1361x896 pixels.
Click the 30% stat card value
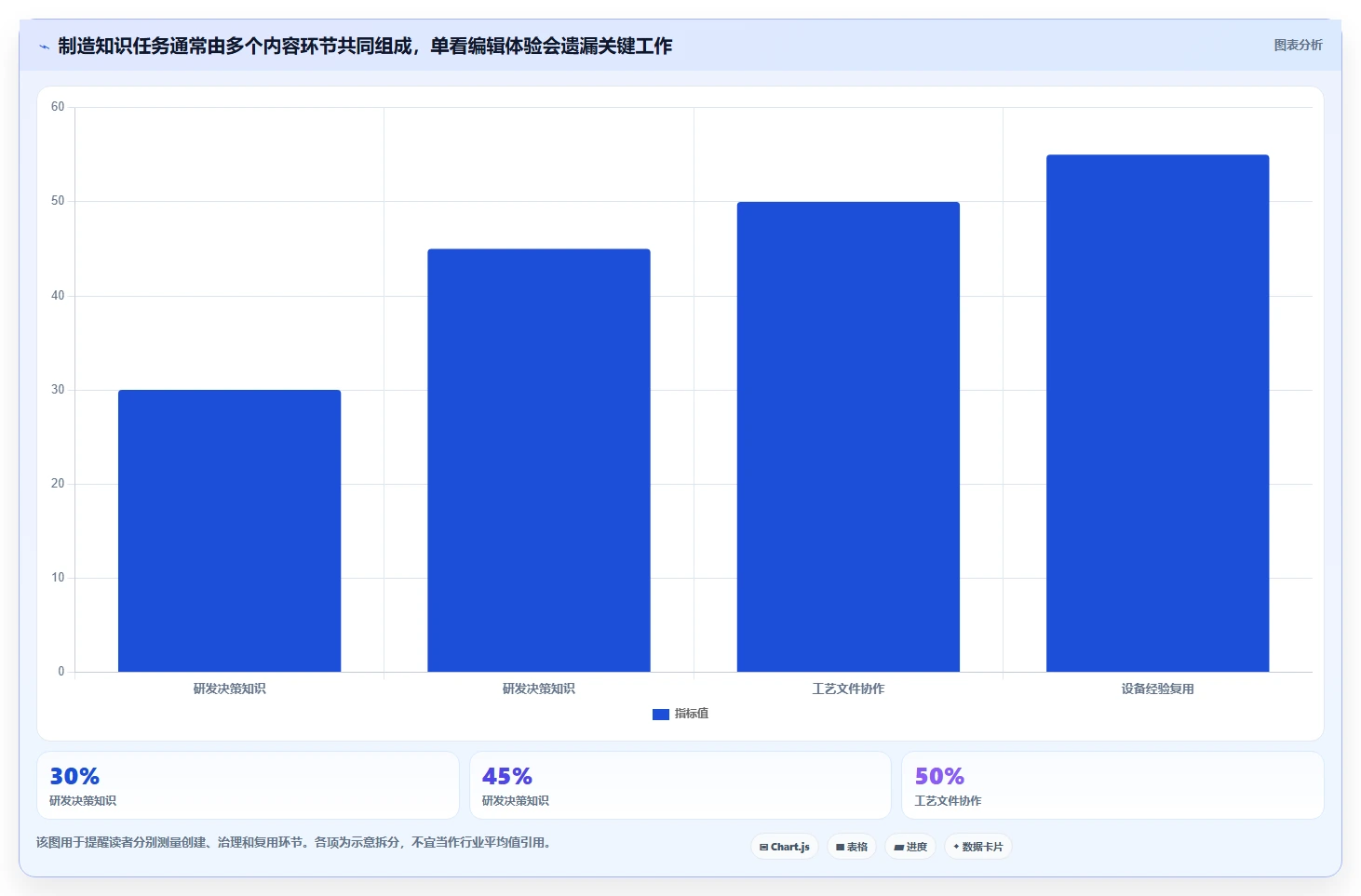tap(74, 776)
